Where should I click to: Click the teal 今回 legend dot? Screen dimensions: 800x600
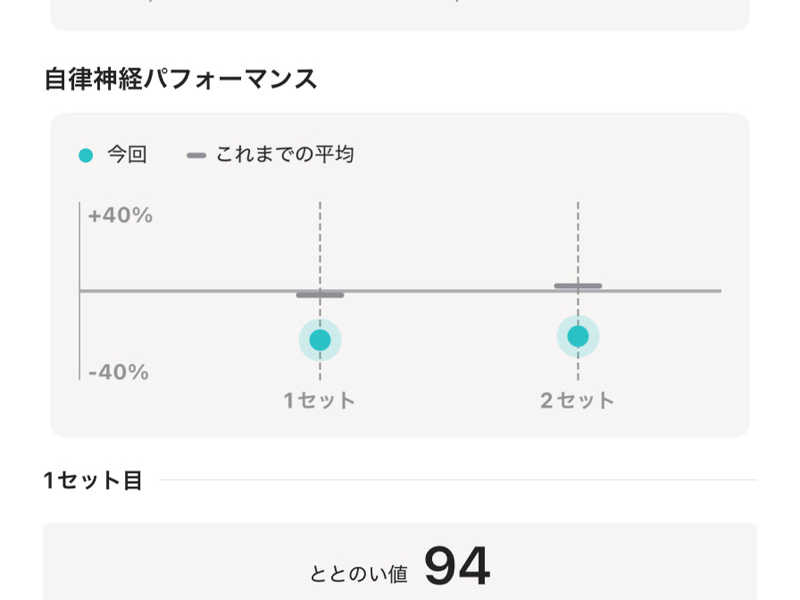pyautogui.click(x=86, y=156)
